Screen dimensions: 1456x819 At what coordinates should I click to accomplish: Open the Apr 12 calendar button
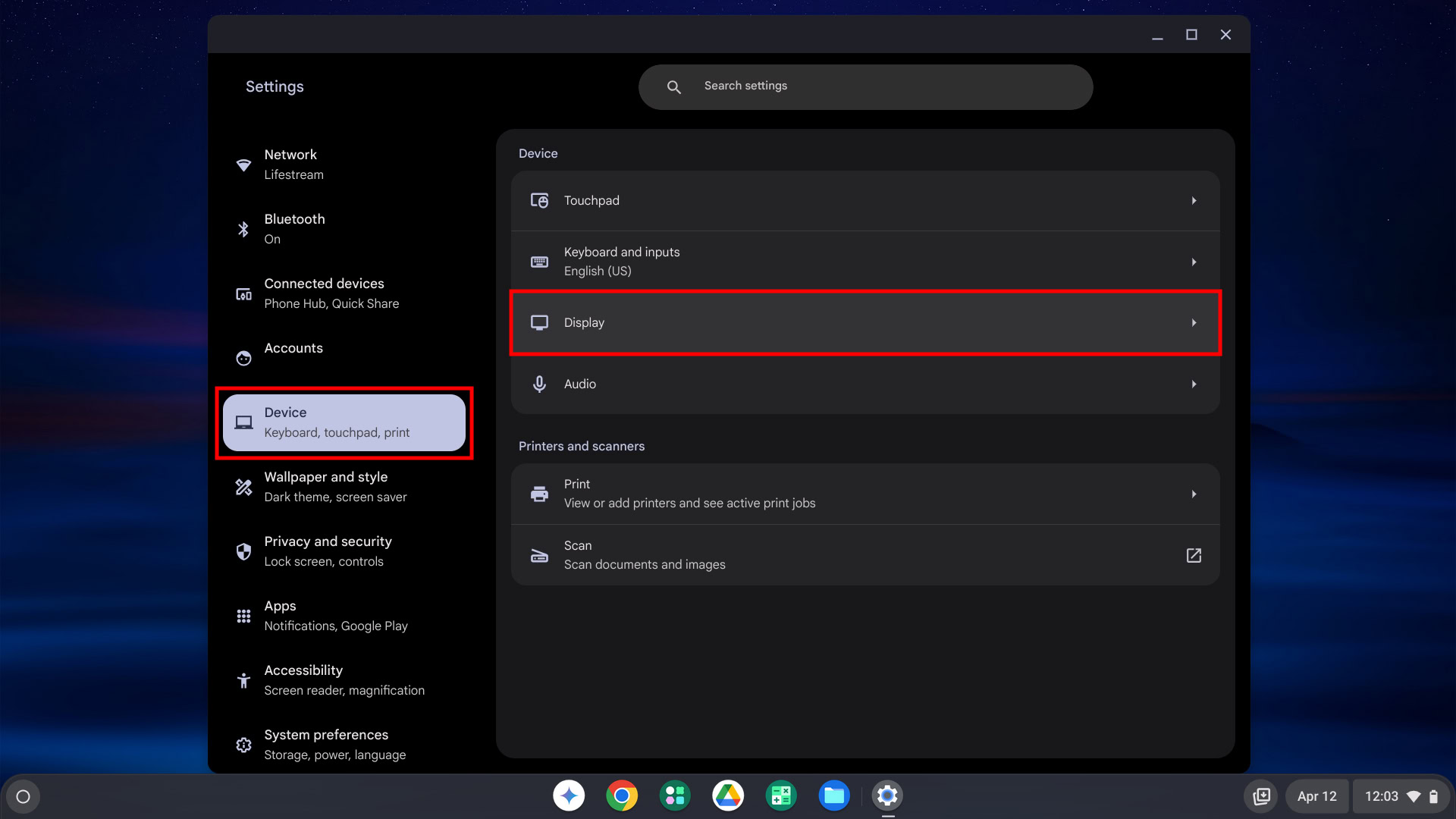(1316, 796)
